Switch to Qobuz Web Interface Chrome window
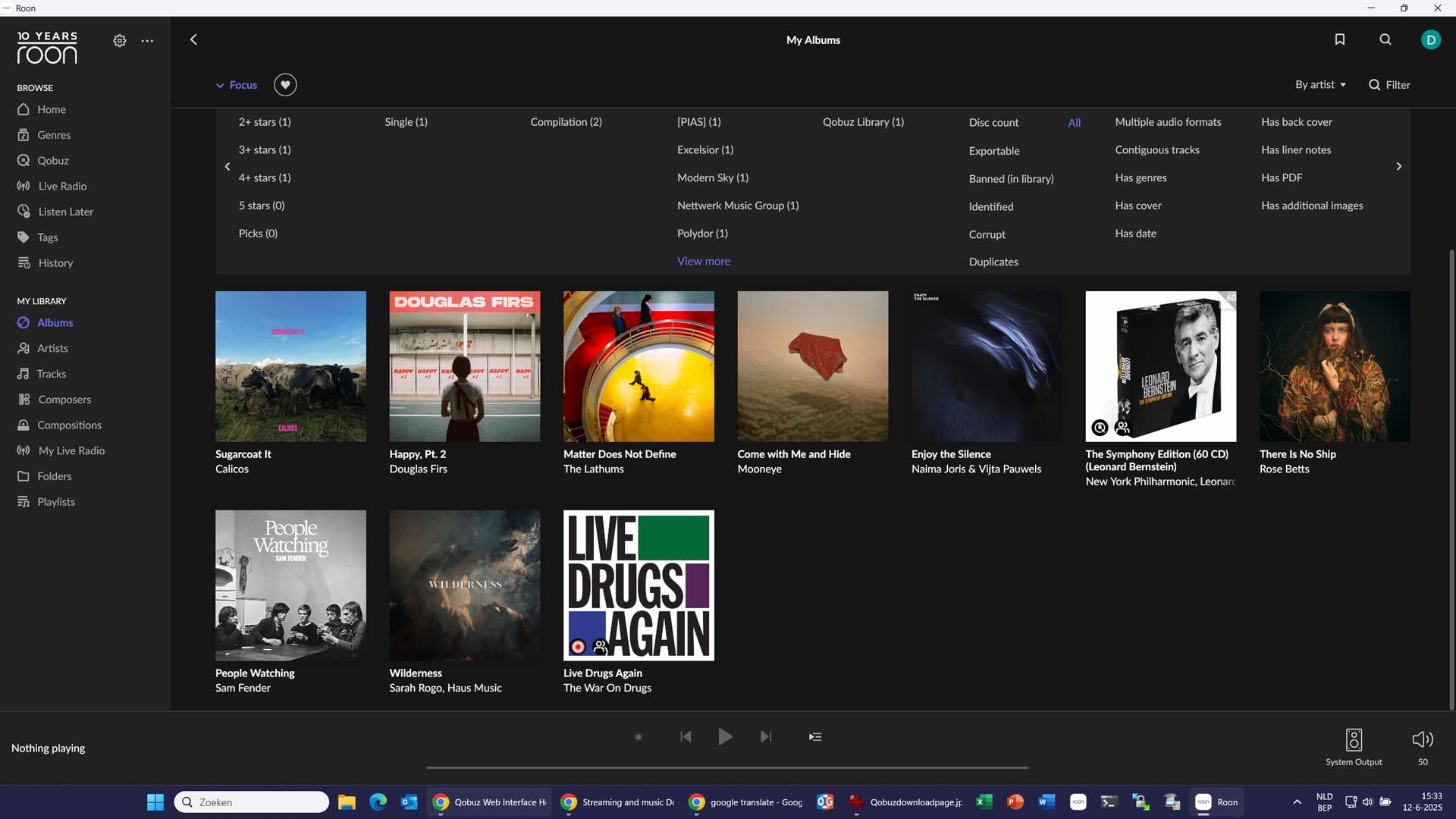 [489, 802]
